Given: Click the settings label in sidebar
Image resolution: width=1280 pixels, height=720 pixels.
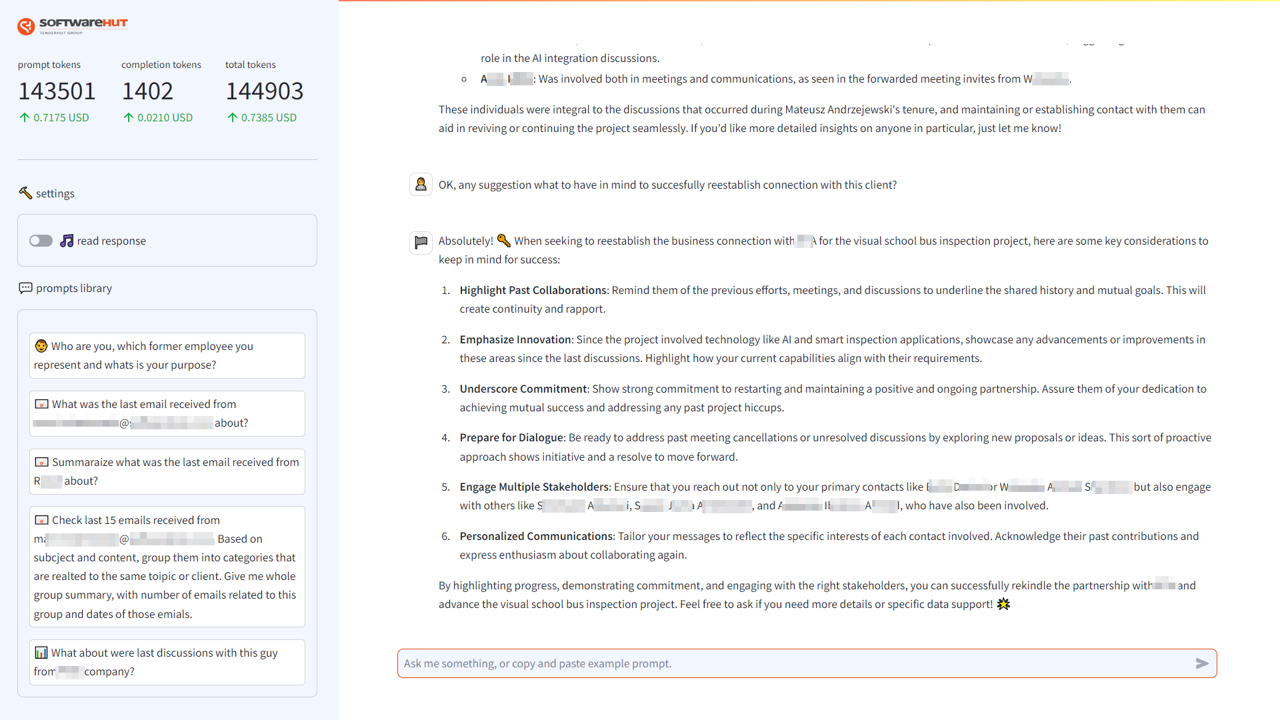Looking at the screenshot, I should click(55, 194).
